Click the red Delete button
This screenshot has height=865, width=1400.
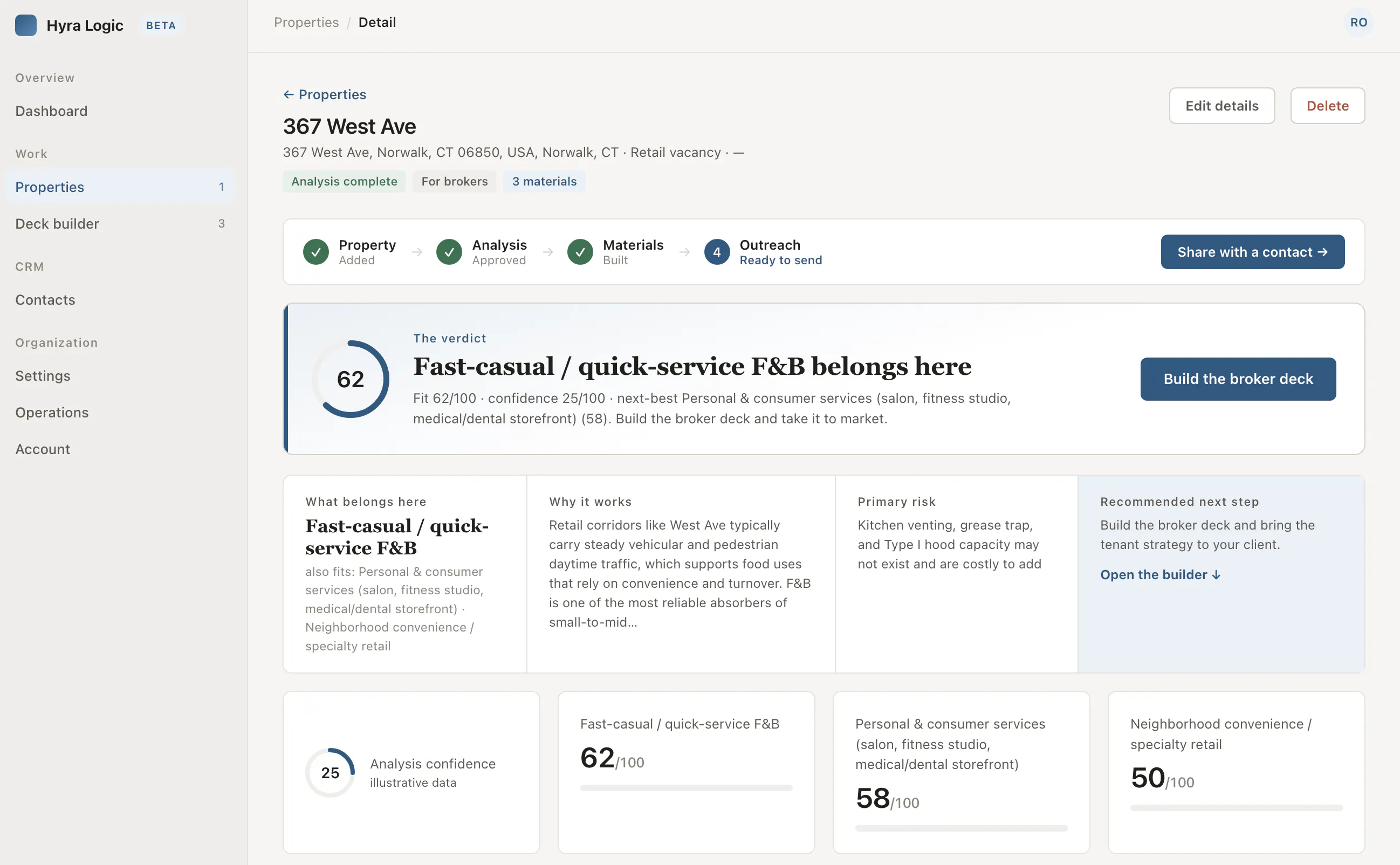point(1327,106)
